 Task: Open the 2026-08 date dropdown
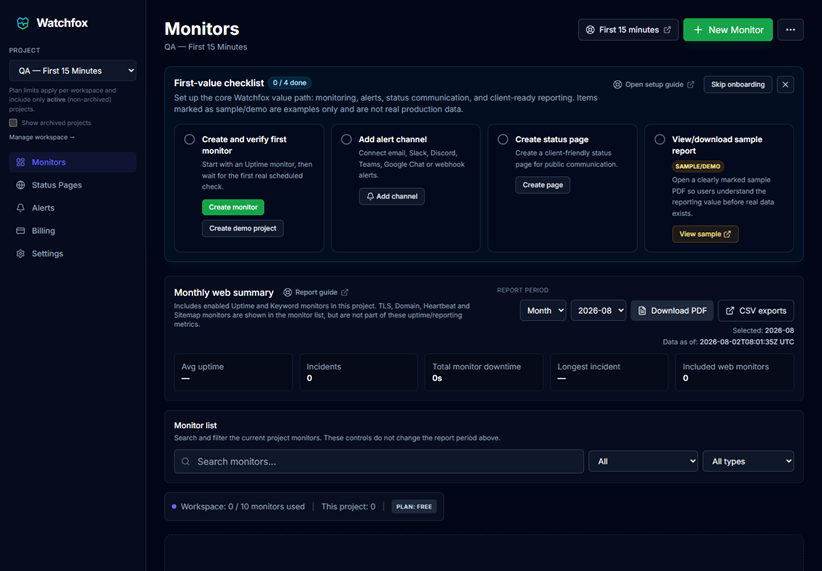click(x=599, y=310)
